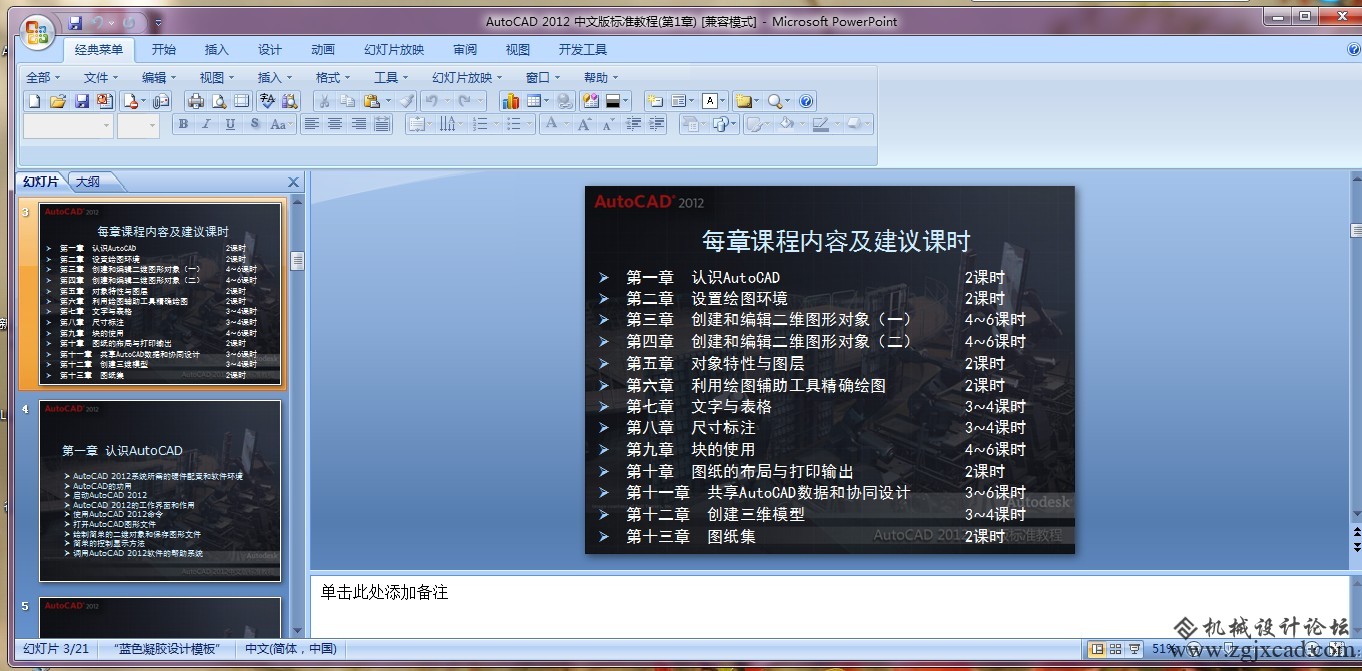Open the 文件 dropdown menu
The height and width of the screenshot is (671, 1362).
pyautogui.click(x=101, y=77)
